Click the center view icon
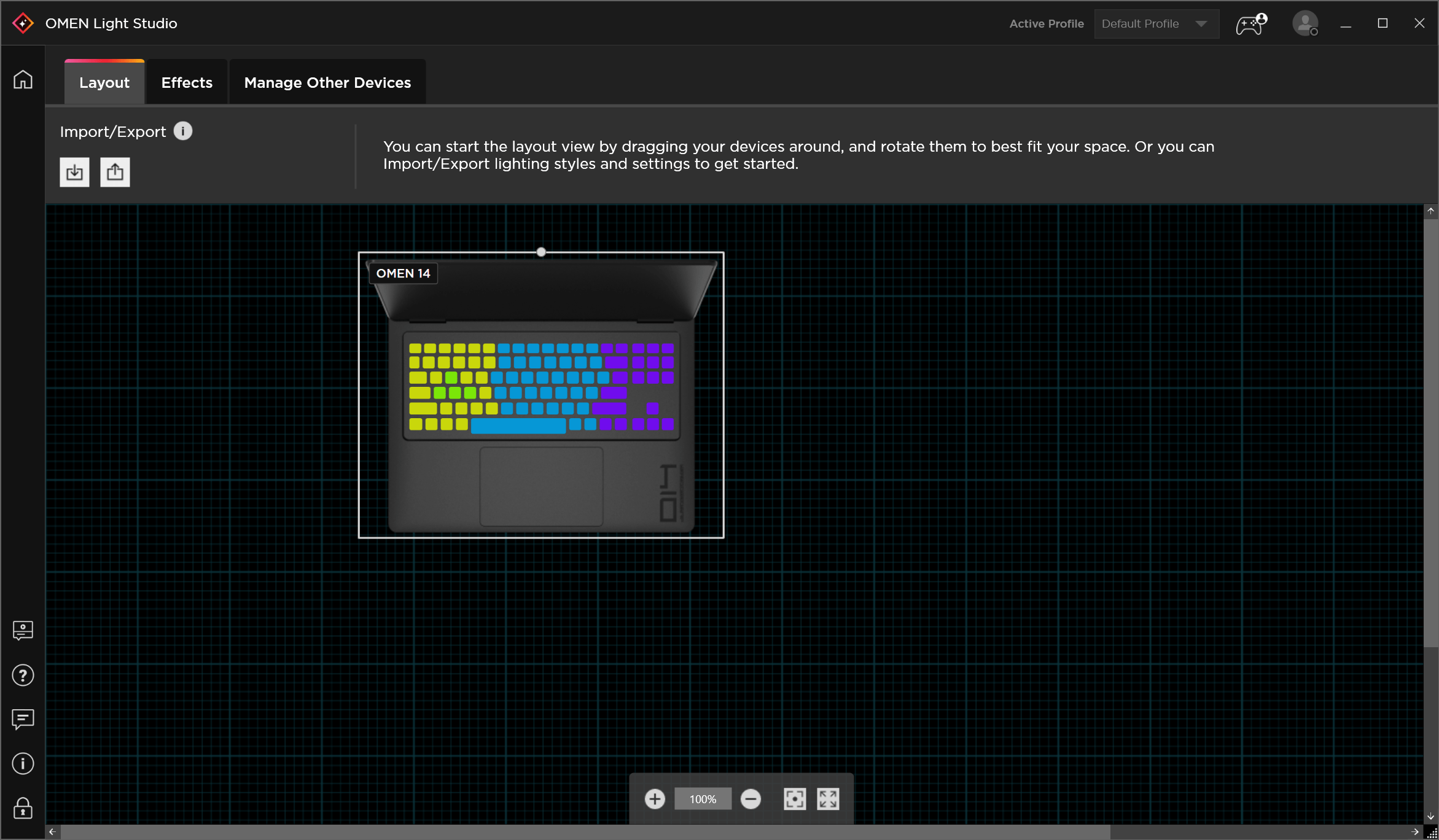The width and height of the screenshot is (1439, 840). (795, 799)
